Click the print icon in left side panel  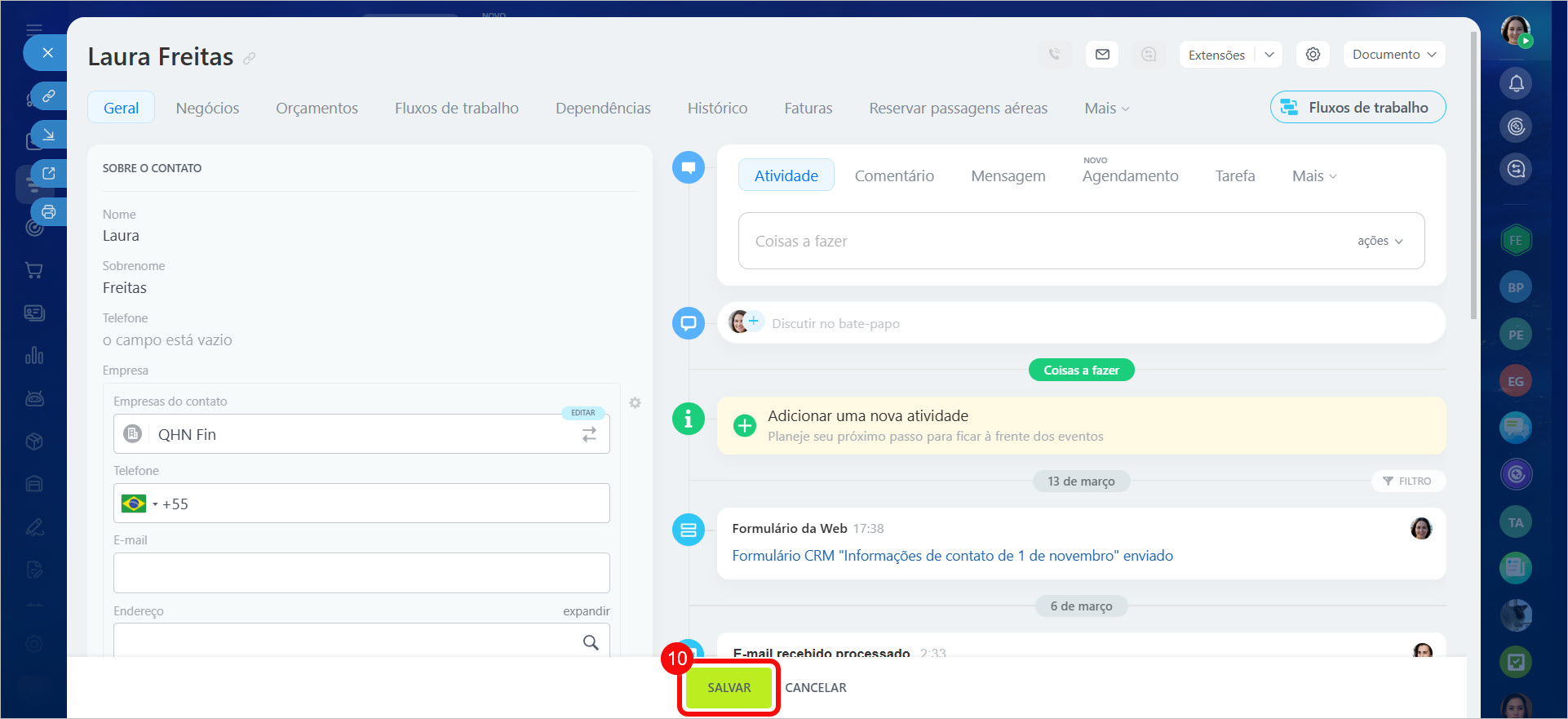point(49,212)
